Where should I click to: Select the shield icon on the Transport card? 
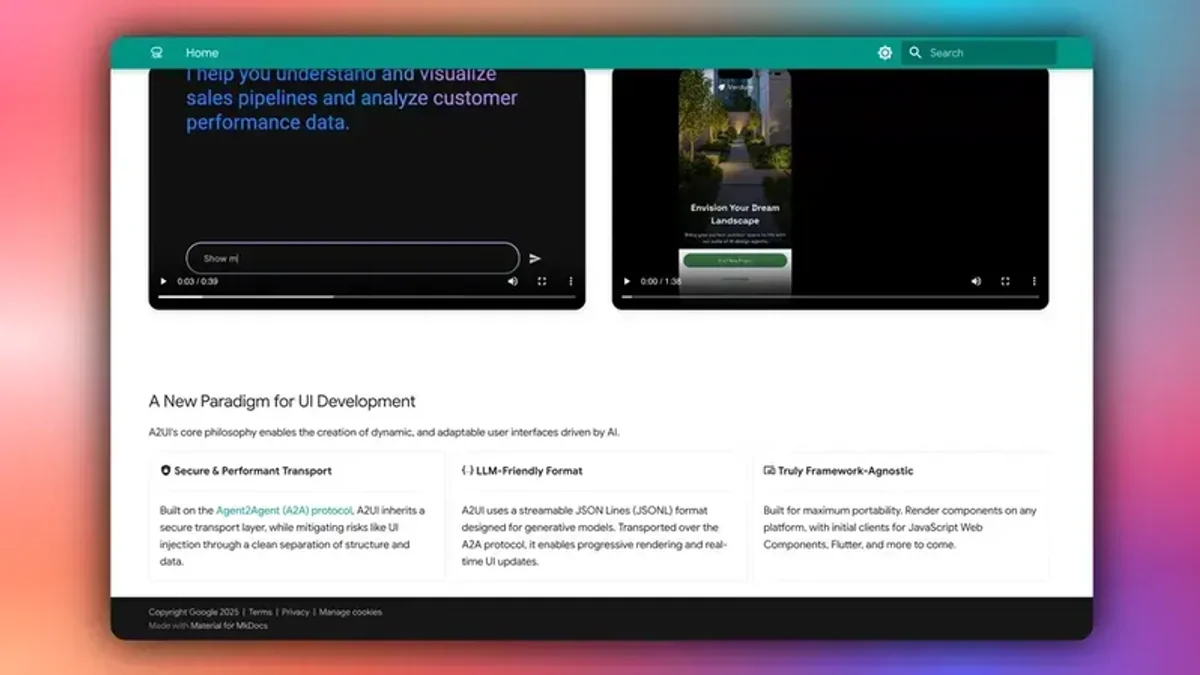click(x=165, y=470)
